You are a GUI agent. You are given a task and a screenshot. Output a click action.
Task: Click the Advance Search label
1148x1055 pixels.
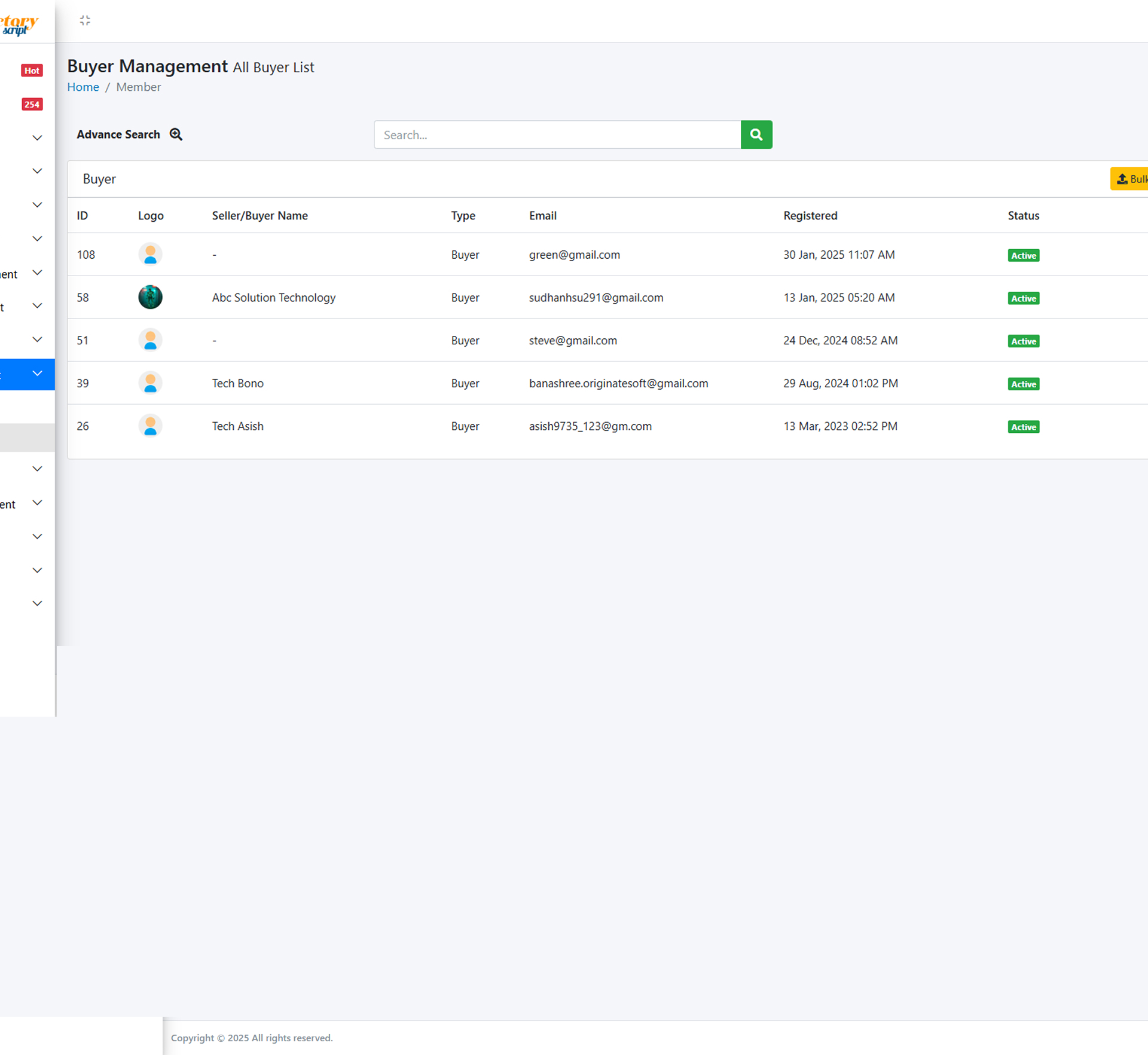(118, 134)
